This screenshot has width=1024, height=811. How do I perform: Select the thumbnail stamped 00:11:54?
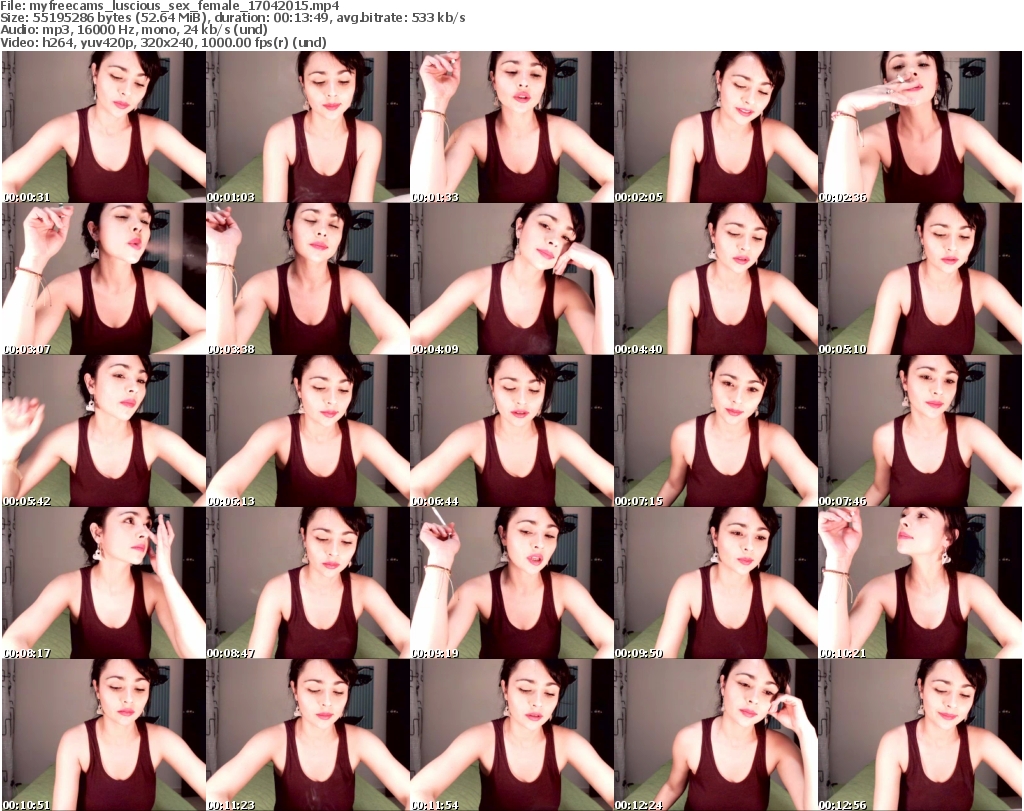point(512,735)
